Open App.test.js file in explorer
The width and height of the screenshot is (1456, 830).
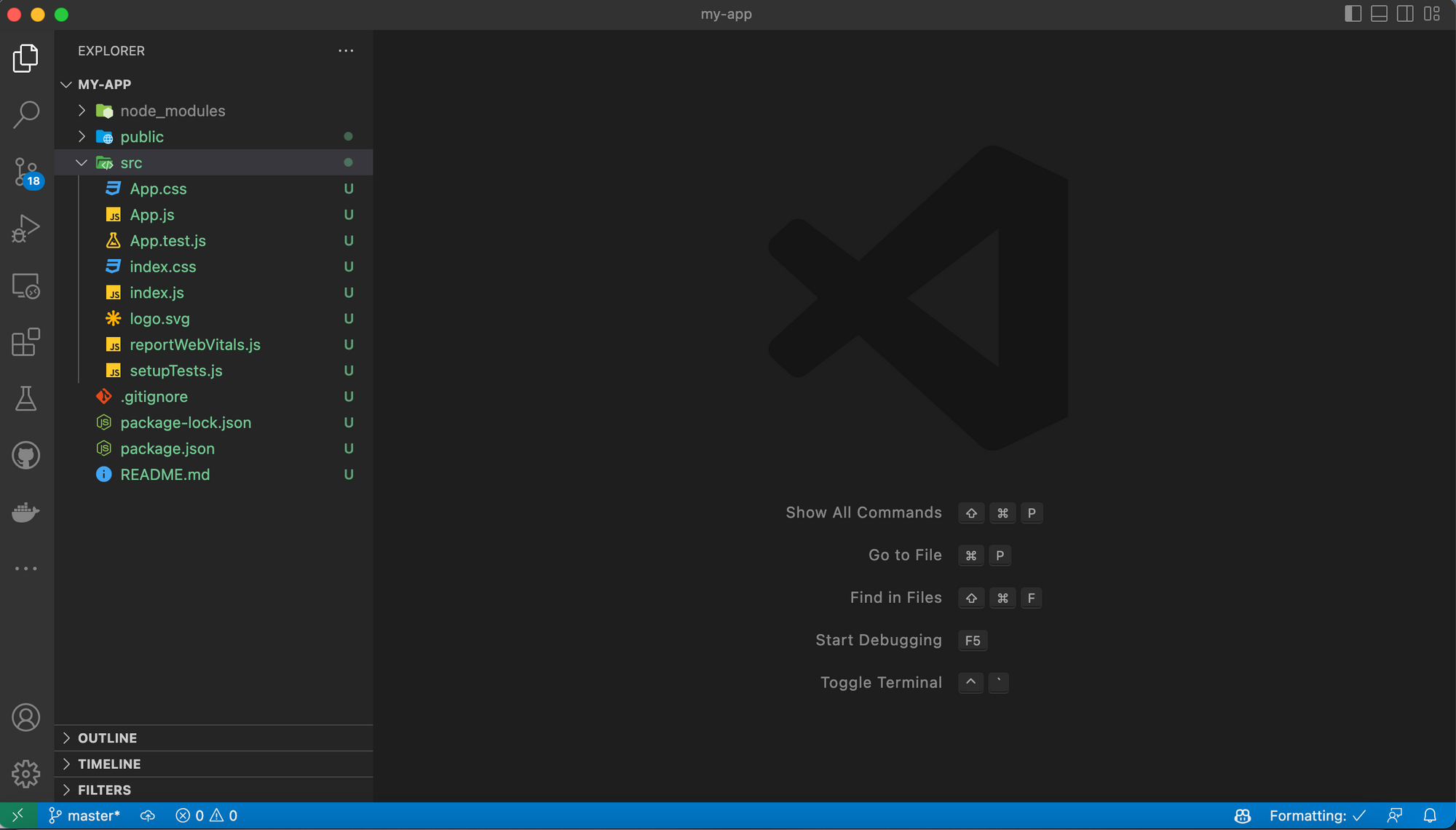coord(167,241)
